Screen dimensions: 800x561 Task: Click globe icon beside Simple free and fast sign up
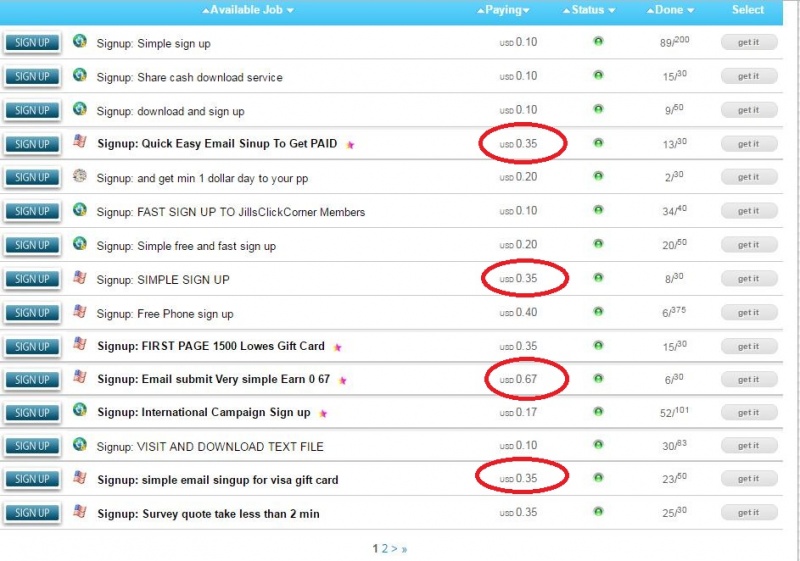click(x=80, y=243)
